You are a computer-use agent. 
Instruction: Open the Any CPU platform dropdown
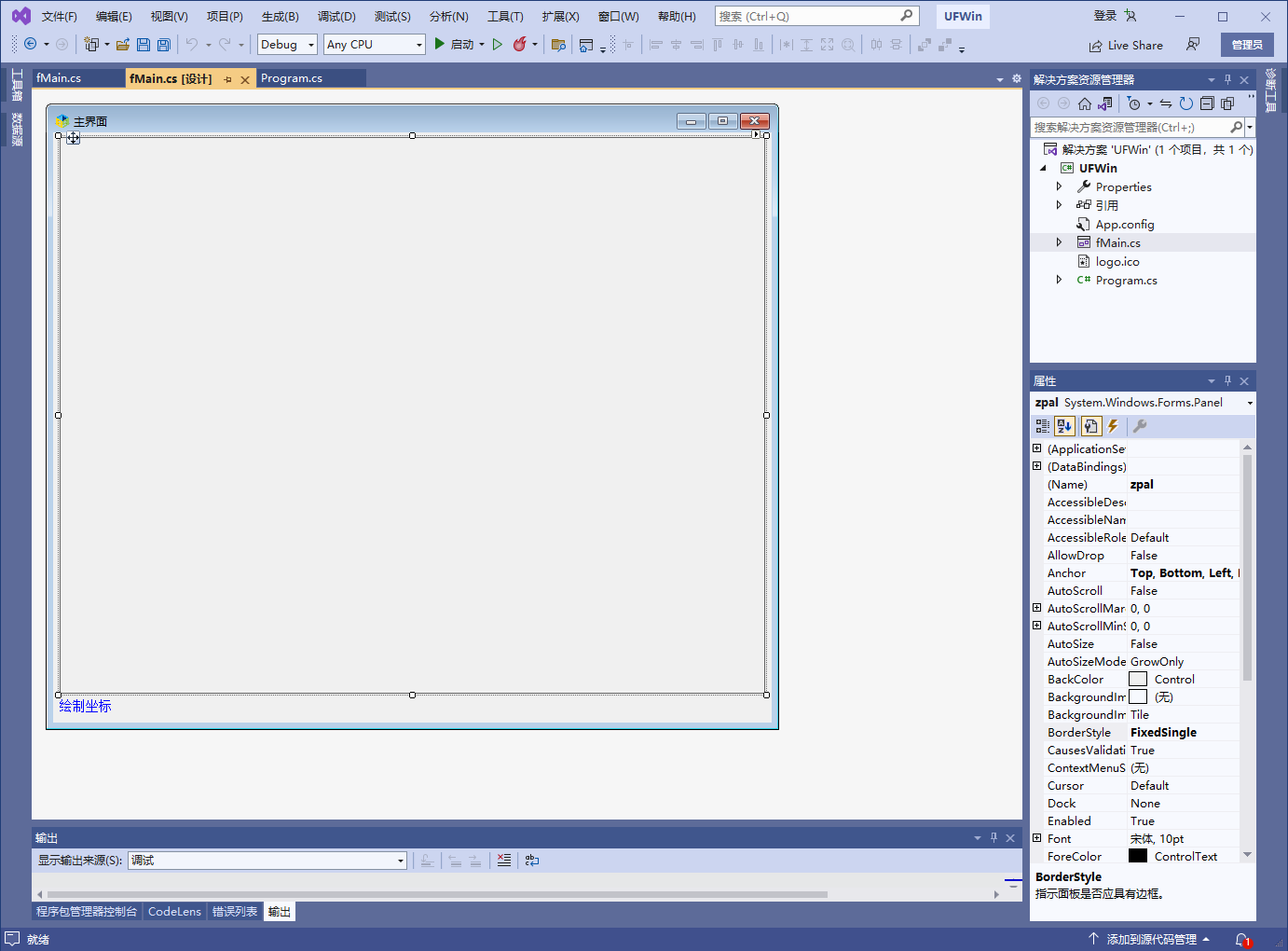(418, 45)
